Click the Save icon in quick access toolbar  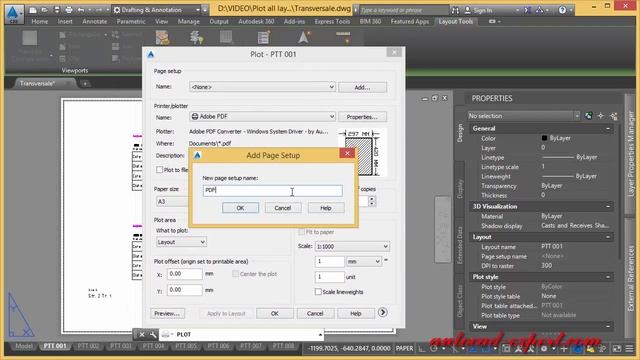click(57, 10)
